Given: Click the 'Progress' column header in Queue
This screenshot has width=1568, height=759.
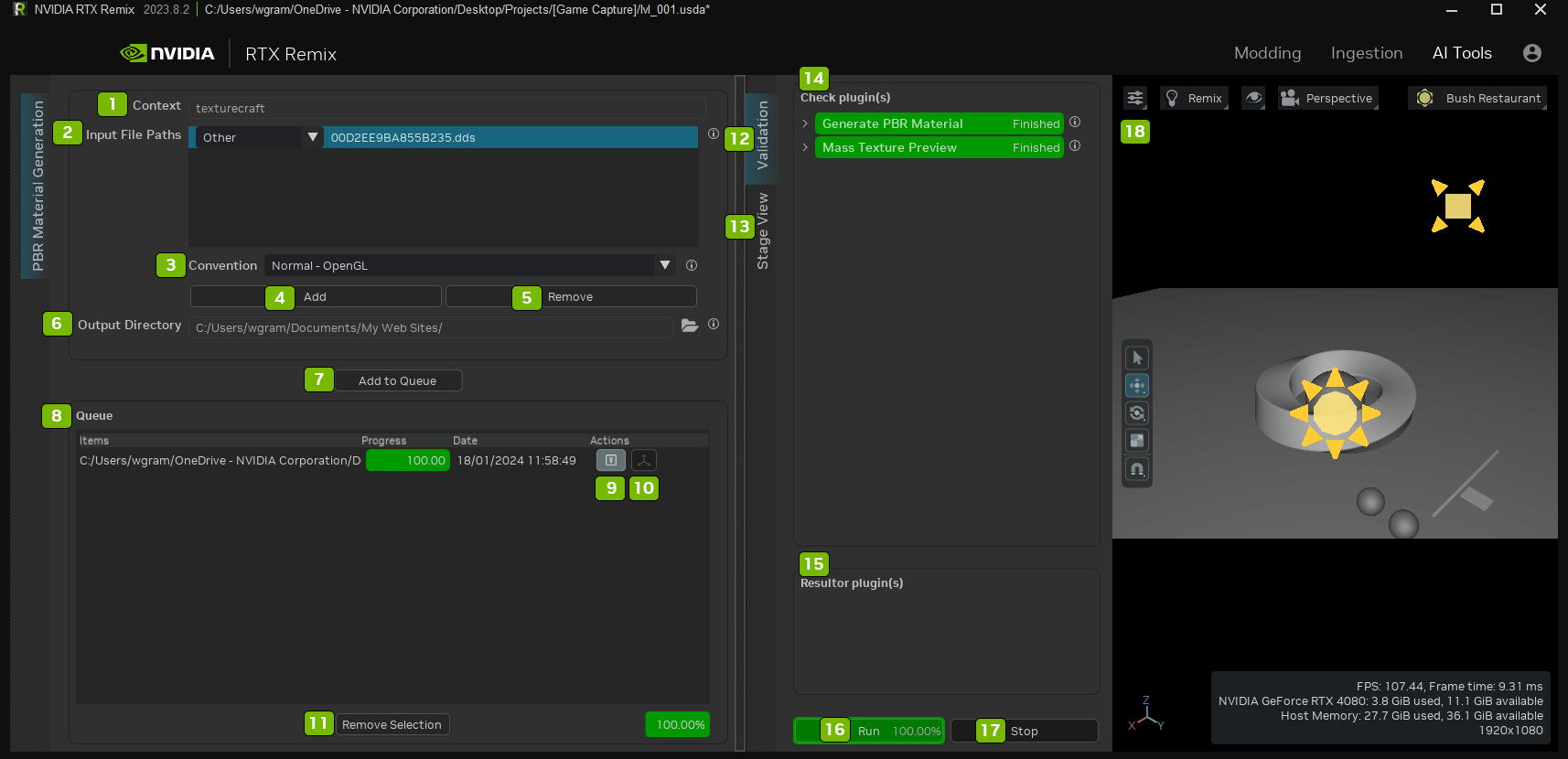Looking at the screenshot, I should pos(383,440).
